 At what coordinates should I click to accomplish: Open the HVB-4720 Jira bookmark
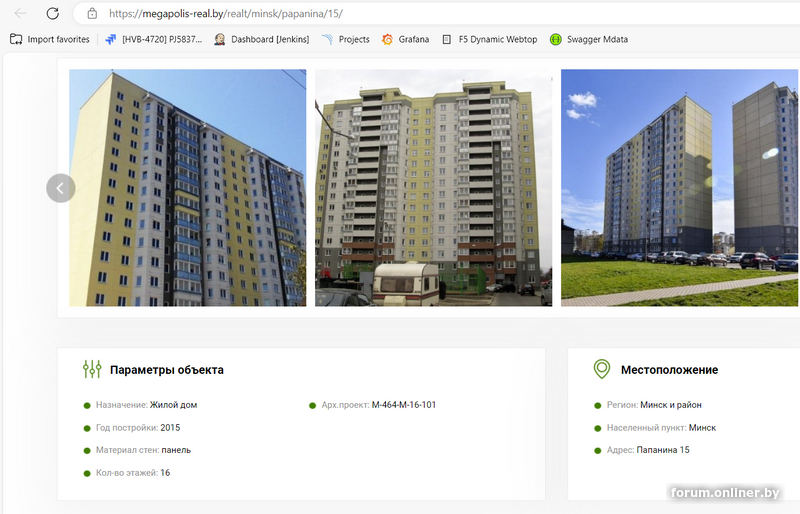(x=154, y=39)
